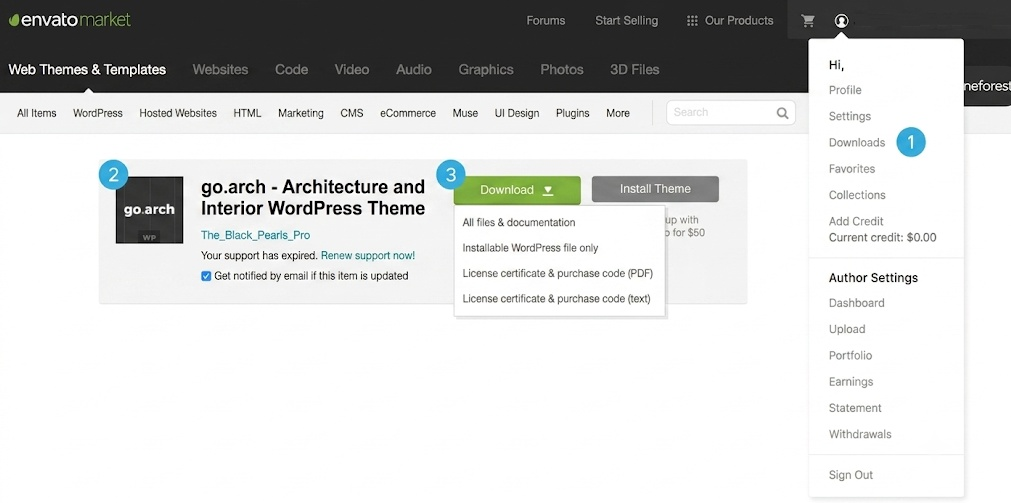1011x503 pixels.
Task: Choose All files & documentation
Action: pos(518,222)
